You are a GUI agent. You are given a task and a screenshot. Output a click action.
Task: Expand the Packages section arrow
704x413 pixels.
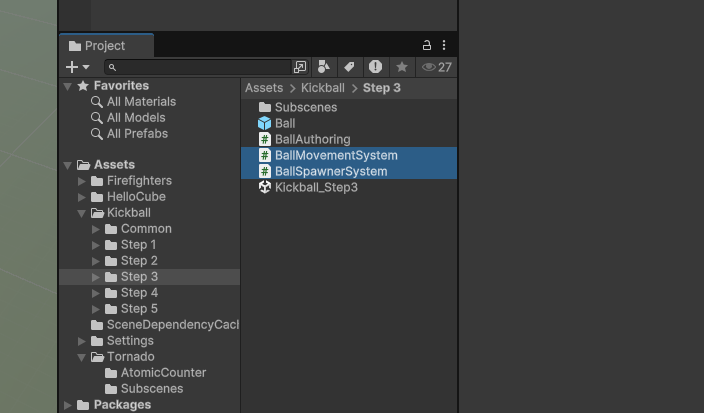(68, 405)
